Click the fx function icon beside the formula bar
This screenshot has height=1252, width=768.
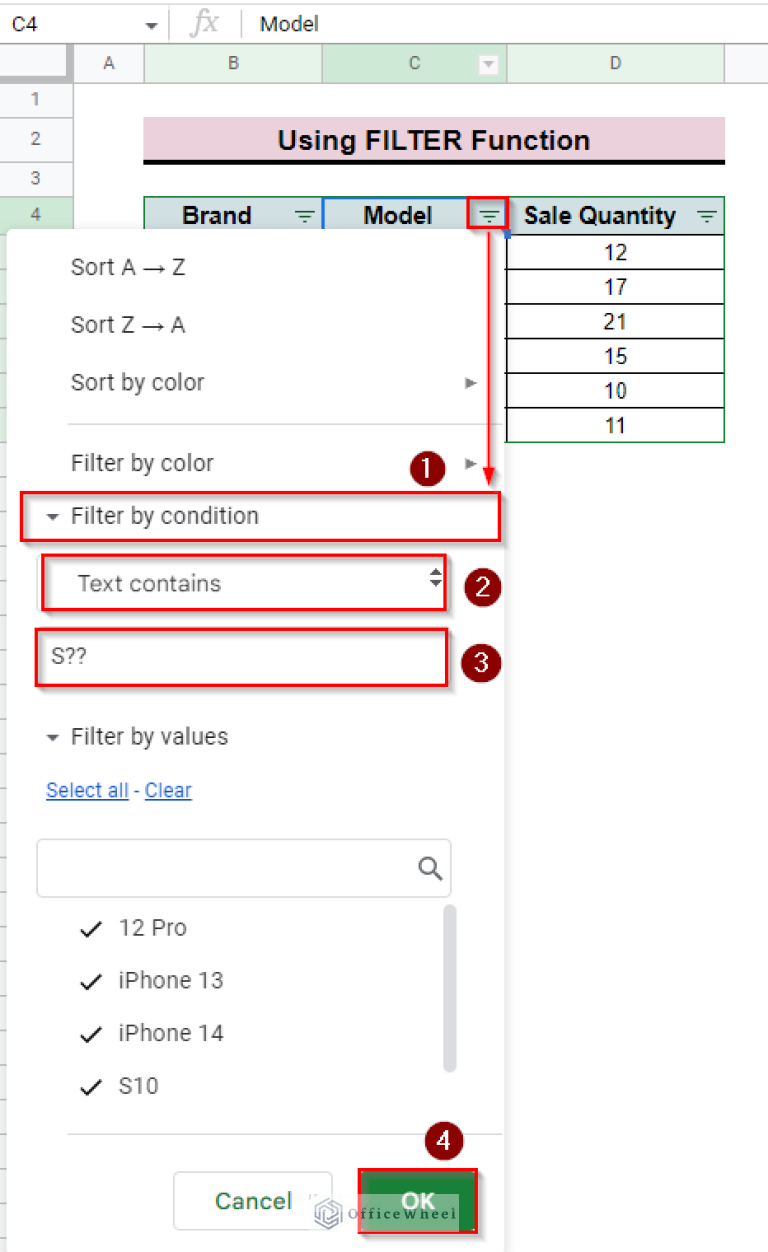205,23
